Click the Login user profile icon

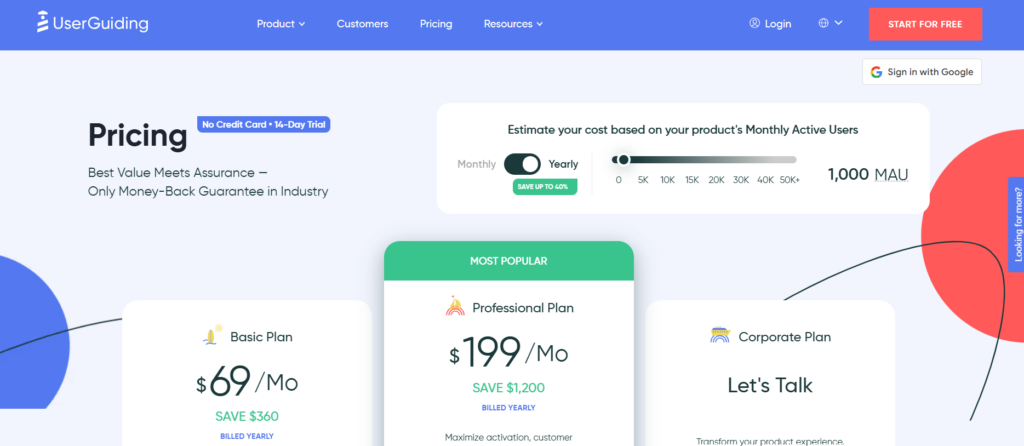click(x=754, y=23)
